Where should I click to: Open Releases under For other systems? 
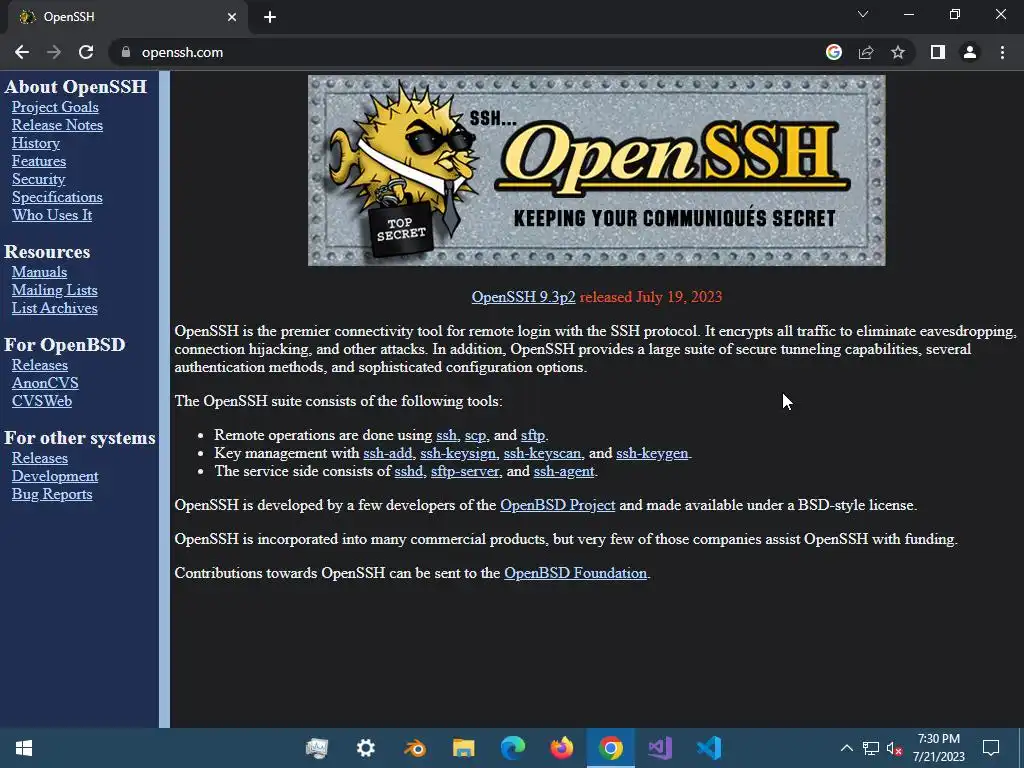pyautogui.click(x=39, y=458)
